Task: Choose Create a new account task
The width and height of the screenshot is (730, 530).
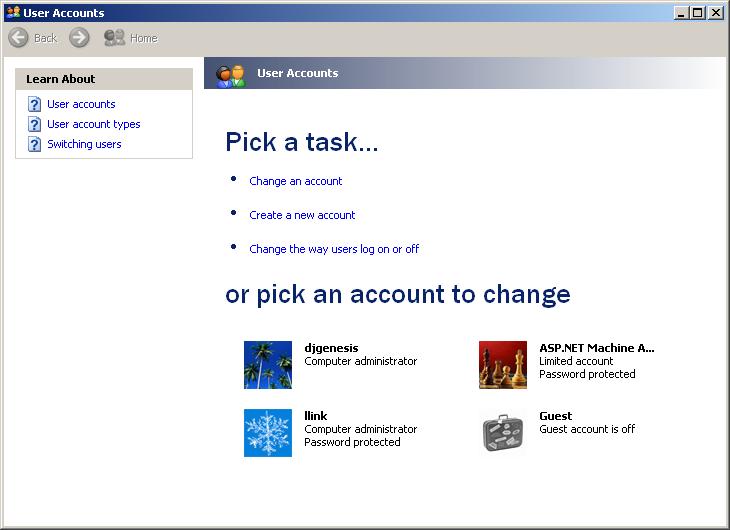Action: tap(302, 215)
